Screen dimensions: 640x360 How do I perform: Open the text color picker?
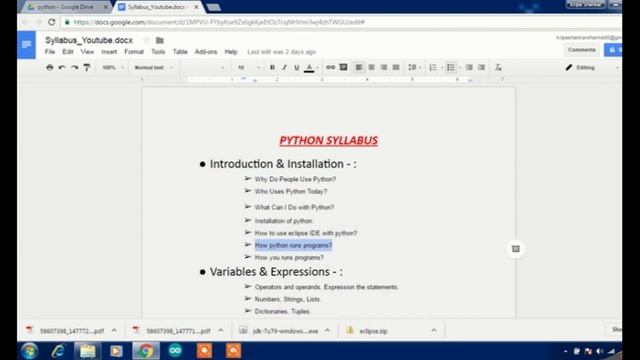click(x=309, y=68)
